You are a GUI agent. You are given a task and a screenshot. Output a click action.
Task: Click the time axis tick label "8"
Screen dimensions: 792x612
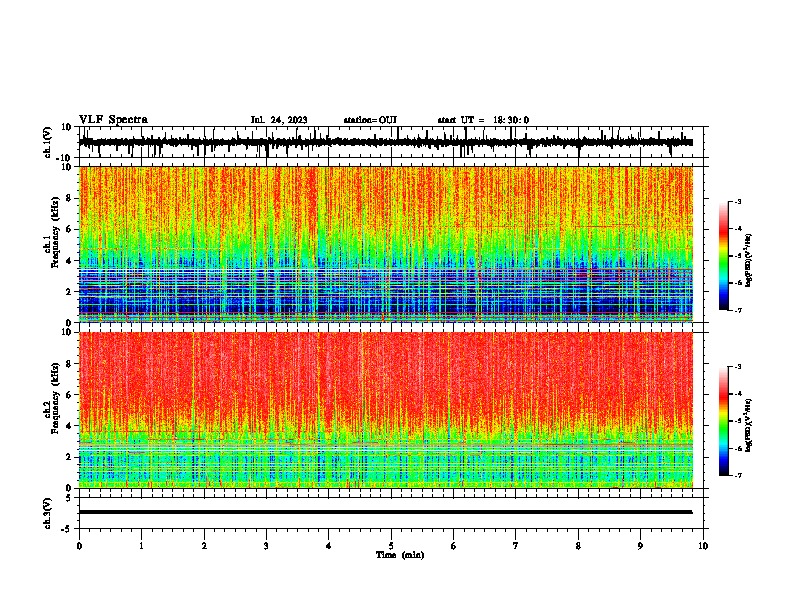[578, 546]
